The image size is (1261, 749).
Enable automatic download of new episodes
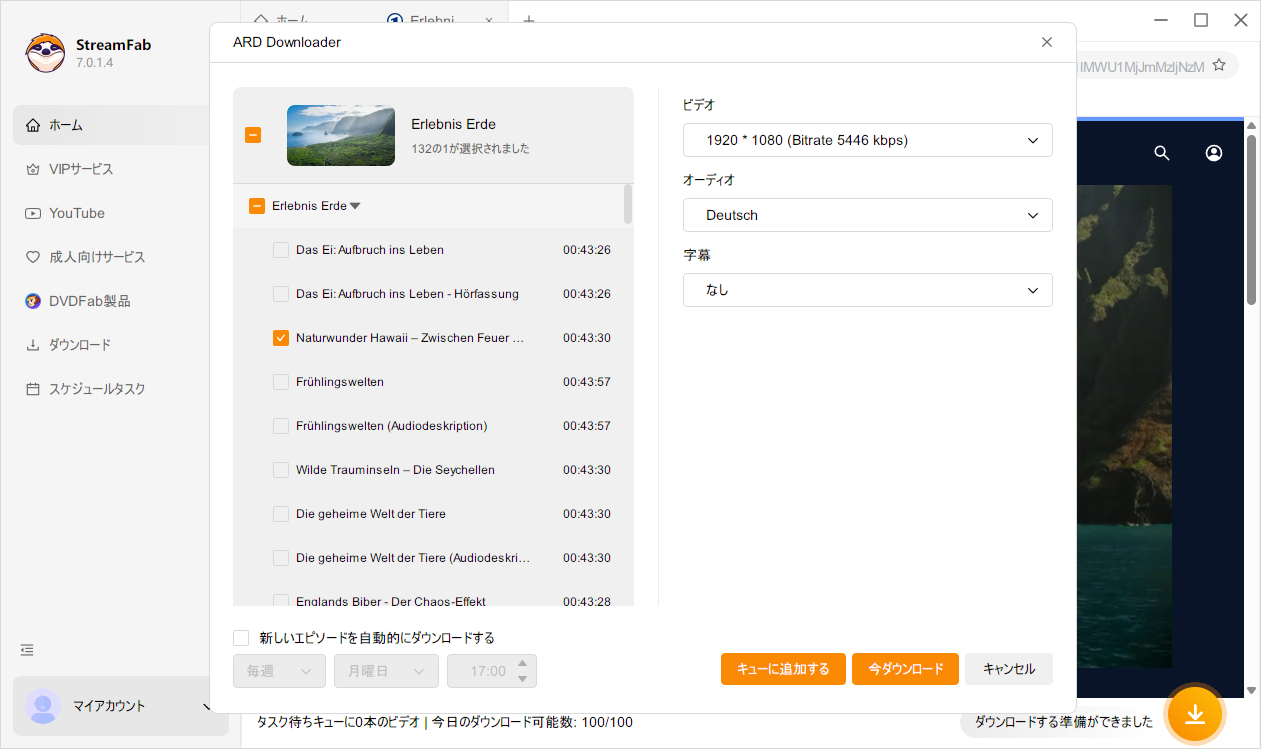tap(241, 637)
